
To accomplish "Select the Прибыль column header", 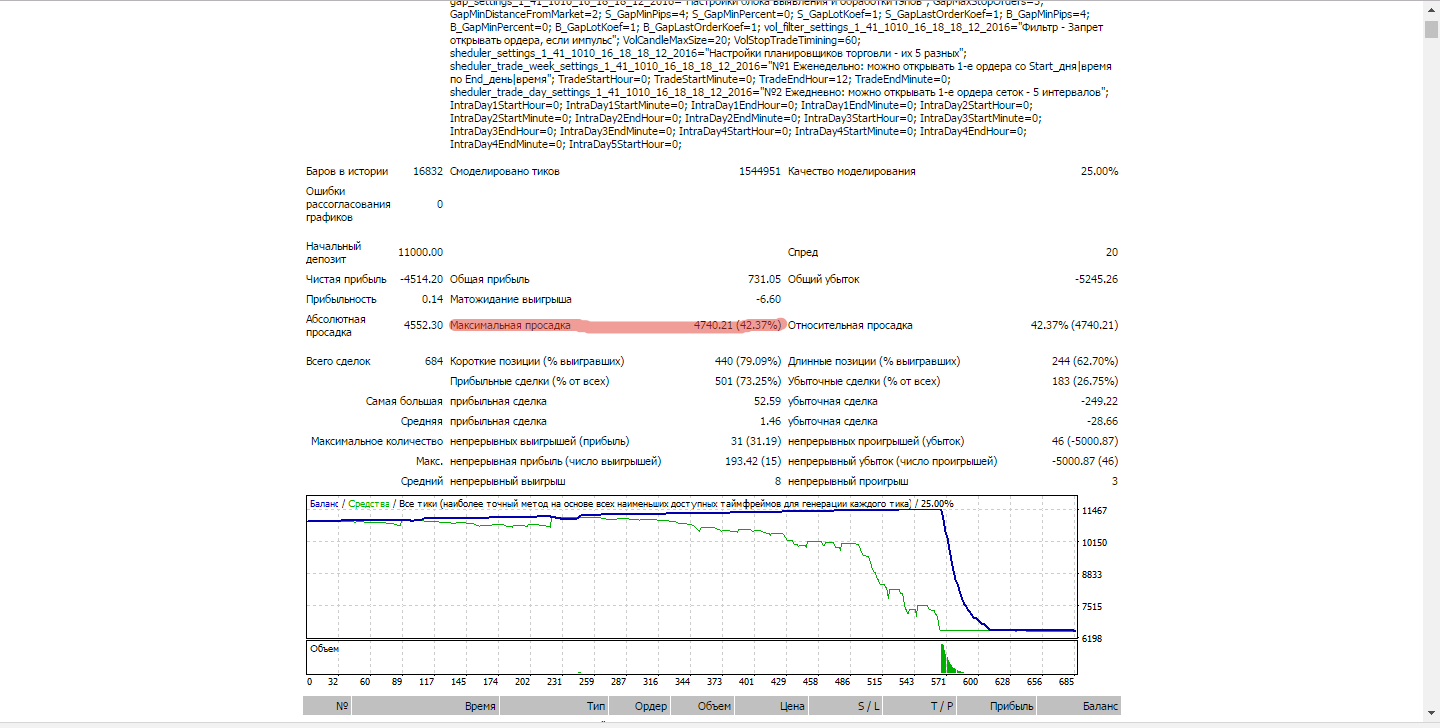I will point(997,706).
